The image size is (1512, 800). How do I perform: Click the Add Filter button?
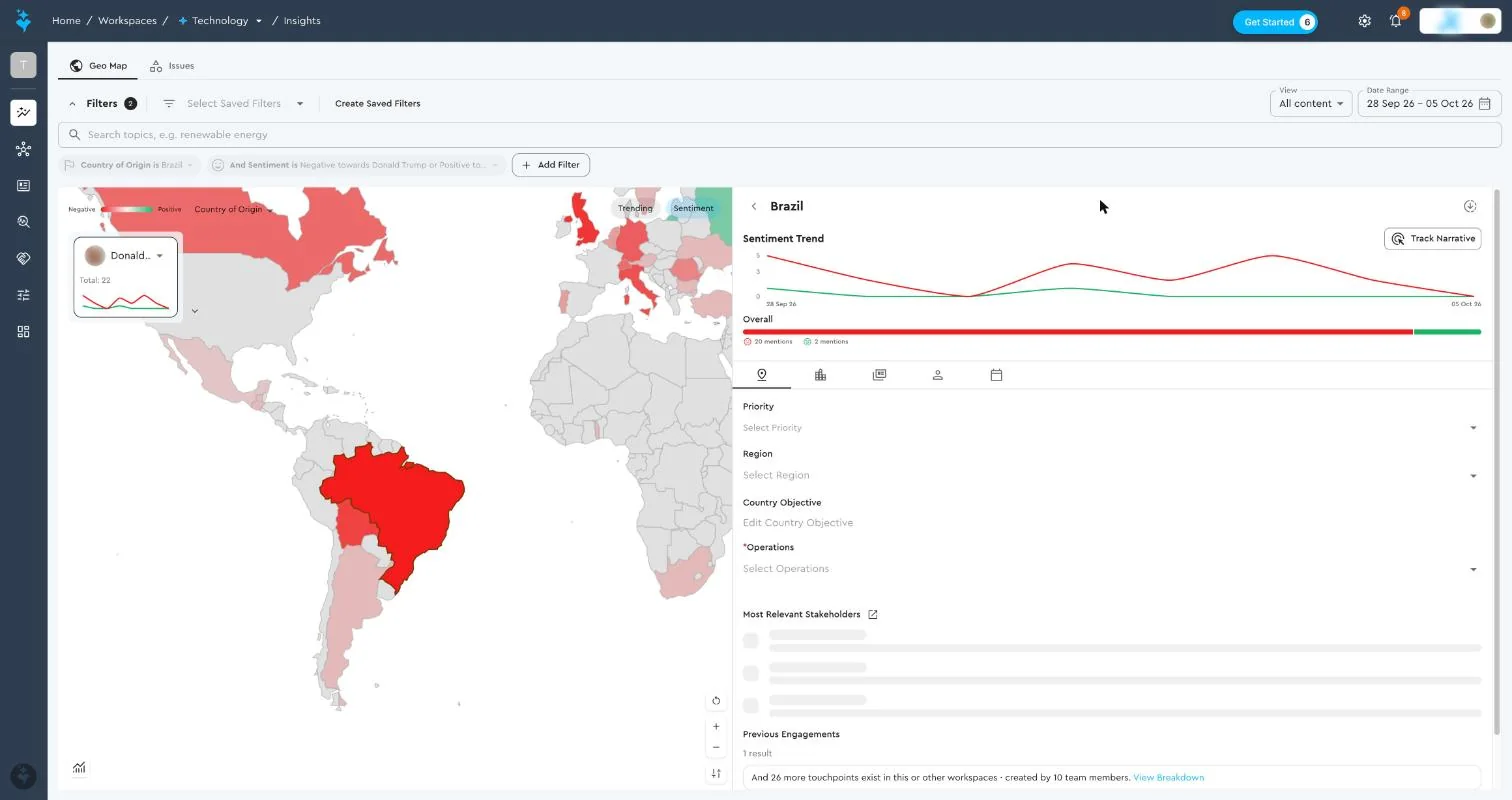[x=551, y=165]
